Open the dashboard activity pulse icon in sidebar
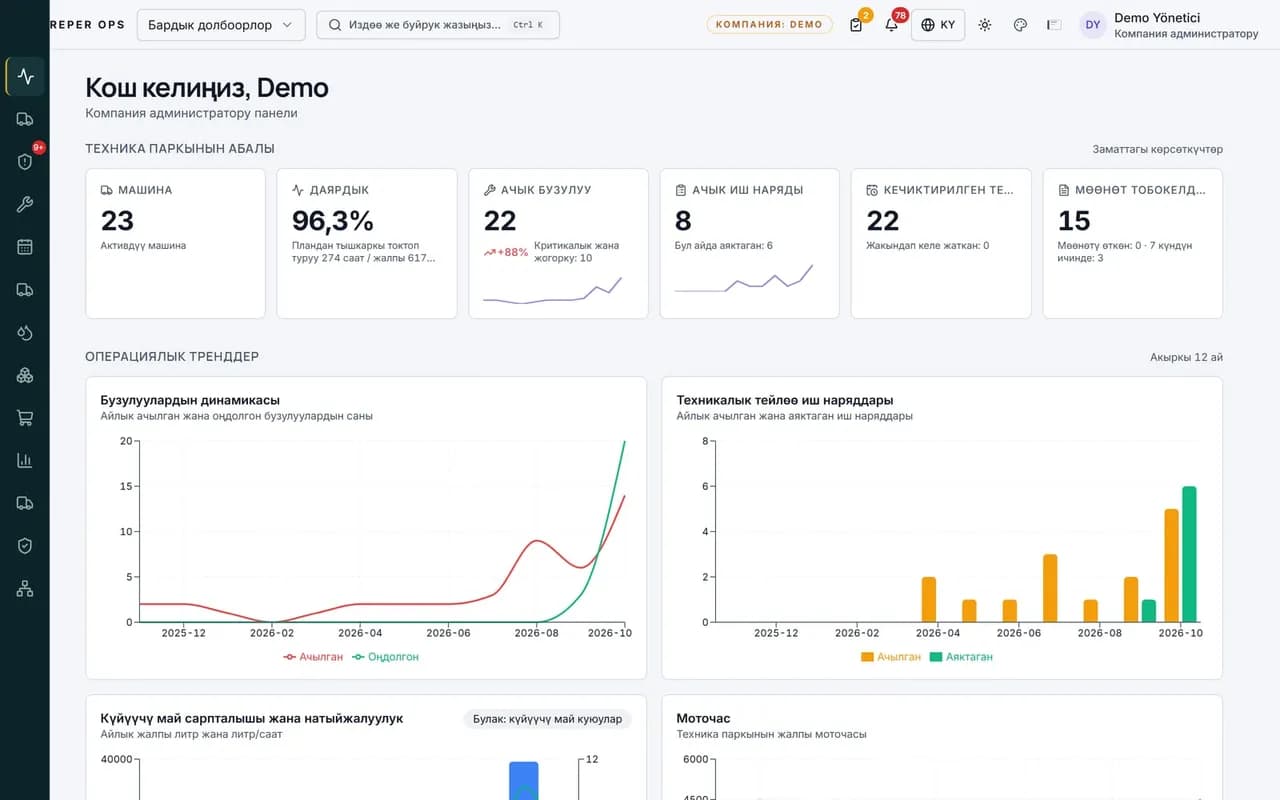Screen dimensions: 1280x800 [x=25, y=76]
